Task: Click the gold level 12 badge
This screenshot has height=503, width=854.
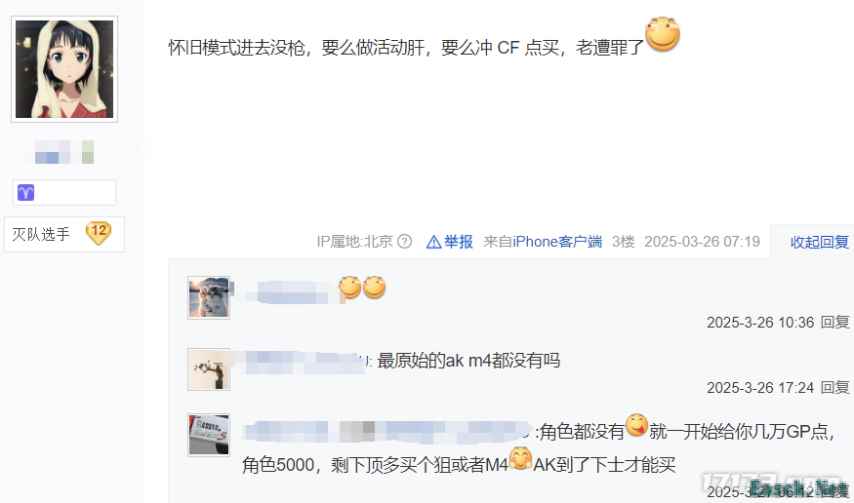Action: click(x=98, y=233)
